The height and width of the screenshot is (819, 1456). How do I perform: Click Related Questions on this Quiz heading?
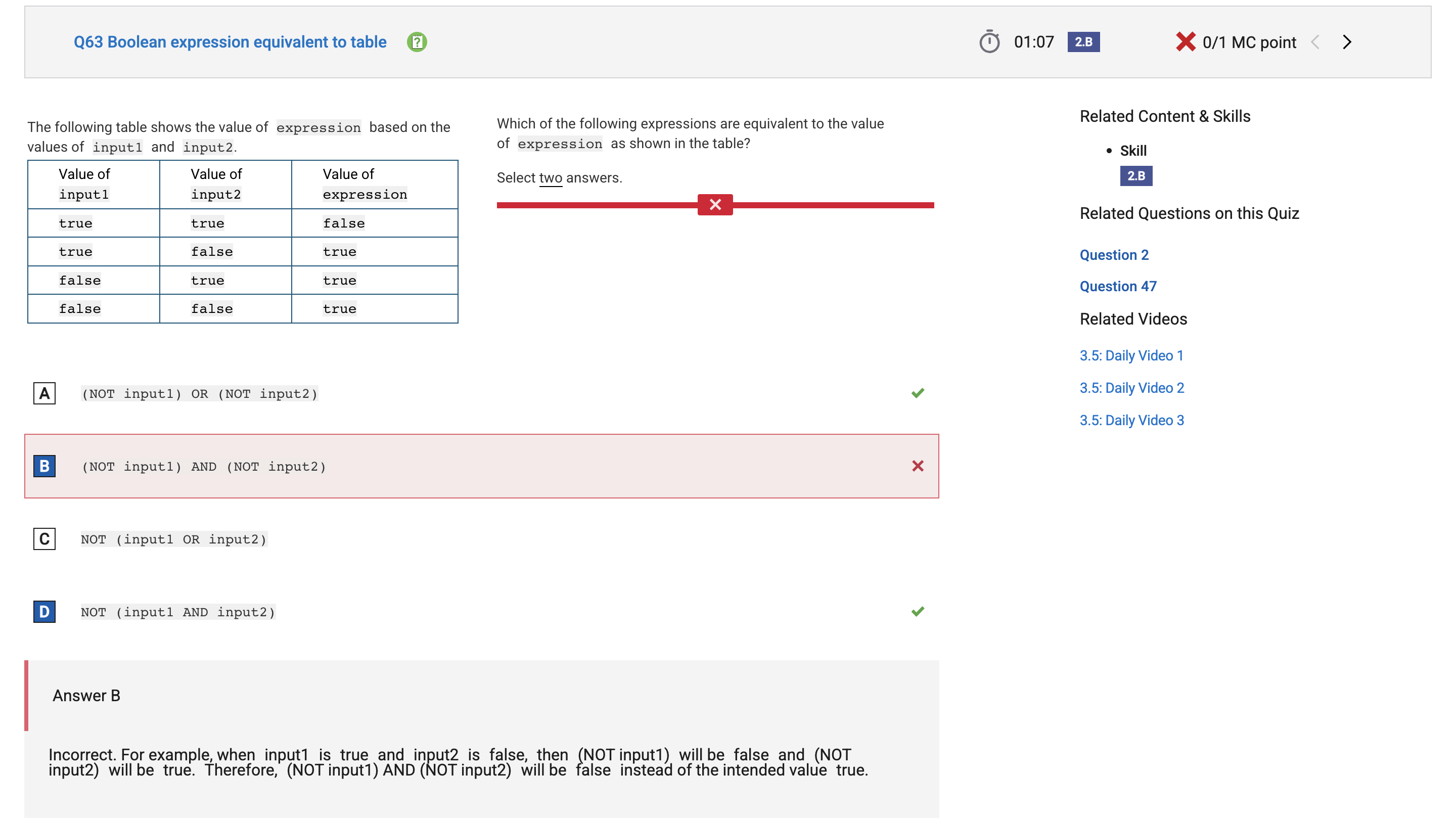click(x=1189, y=213)
